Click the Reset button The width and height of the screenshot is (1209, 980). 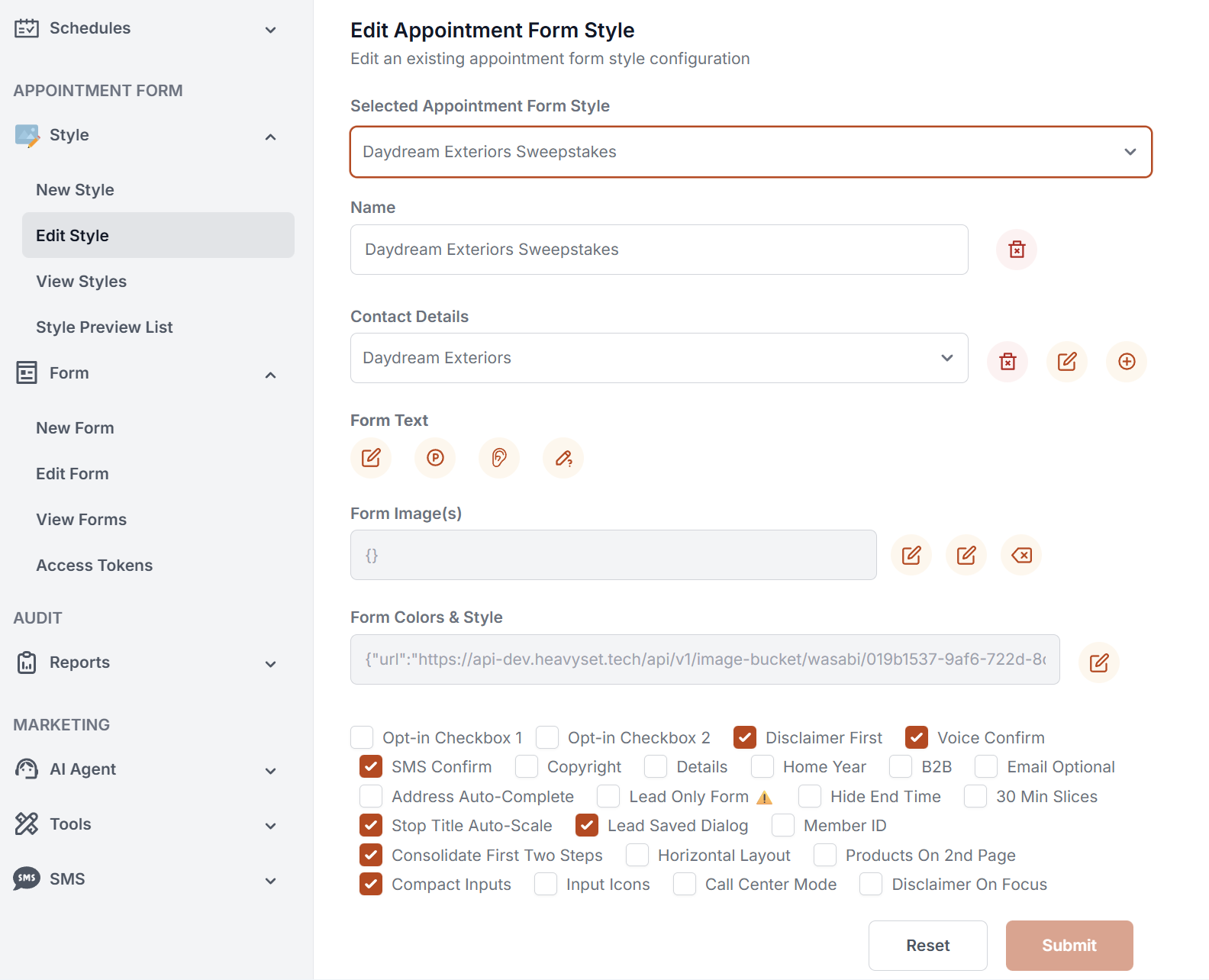tap(928, 946)
